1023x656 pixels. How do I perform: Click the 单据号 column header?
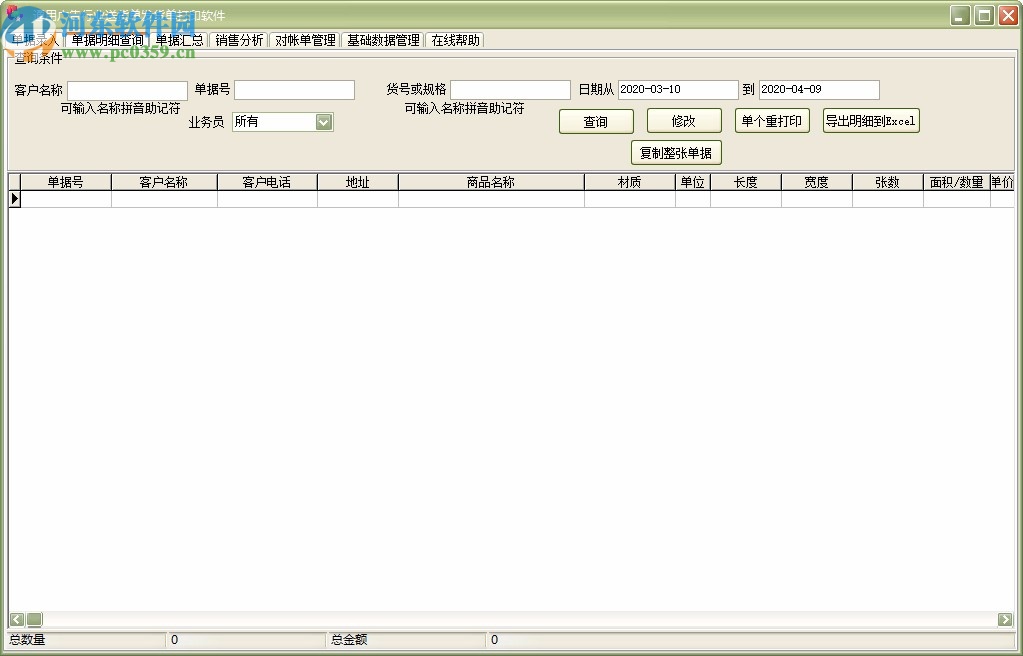pos(66,182)
